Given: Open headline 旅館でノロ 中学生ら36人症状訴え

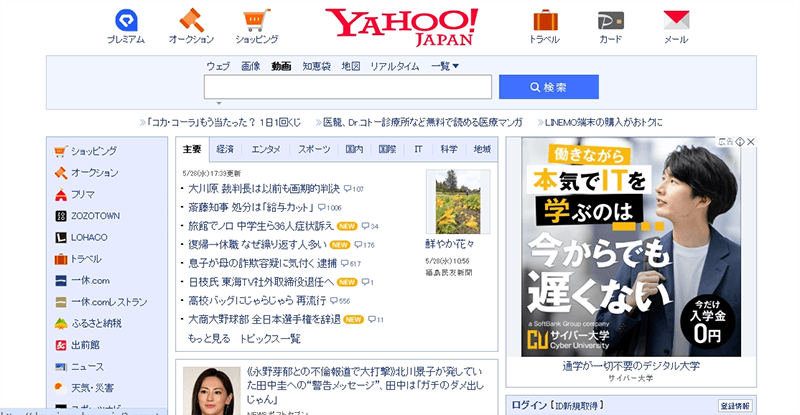Looking at the screenshot, I should tap(261, 226).
